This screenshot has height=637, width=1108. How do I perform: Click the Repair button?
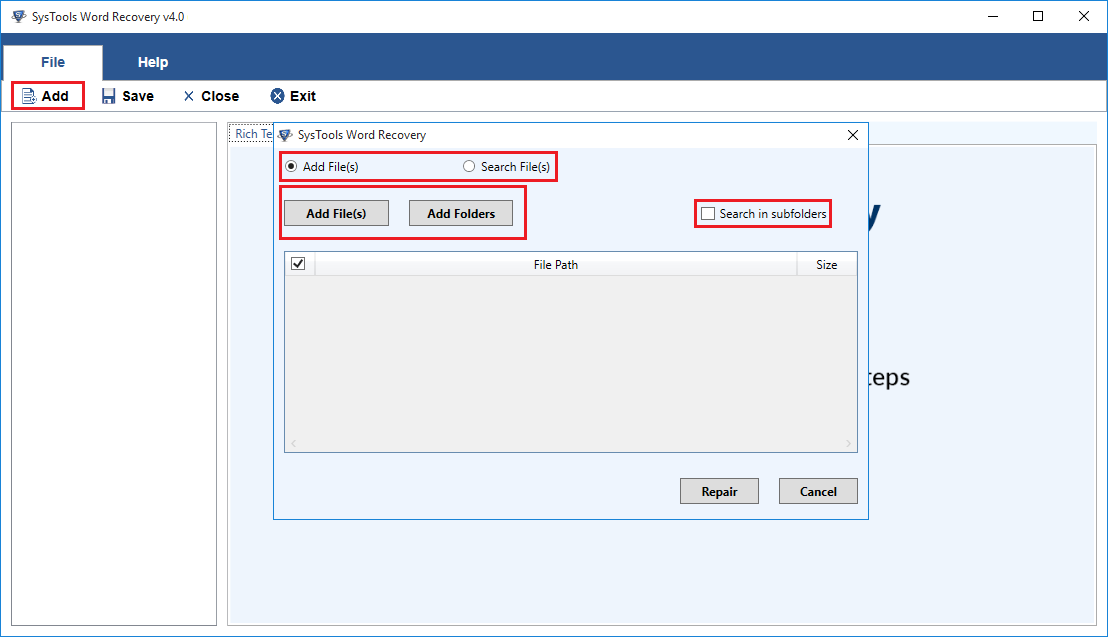pyautogui.click(x=719, y=491)
